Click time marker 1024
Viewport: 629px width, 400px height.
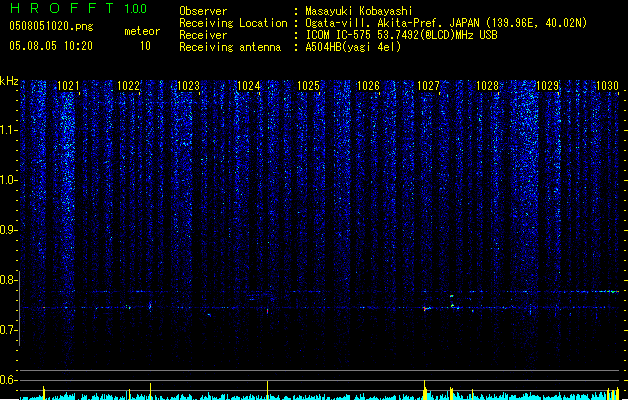[x=248, y=86]
